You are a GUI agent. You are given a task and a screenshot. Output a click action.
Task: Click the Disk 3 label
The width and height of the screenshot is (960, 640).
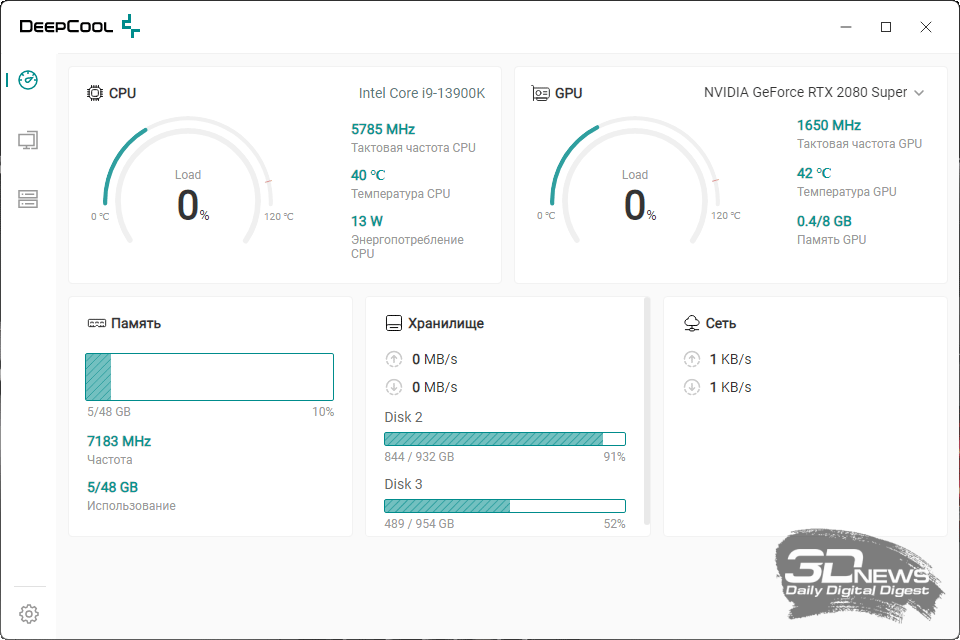(x=403, y=484)
